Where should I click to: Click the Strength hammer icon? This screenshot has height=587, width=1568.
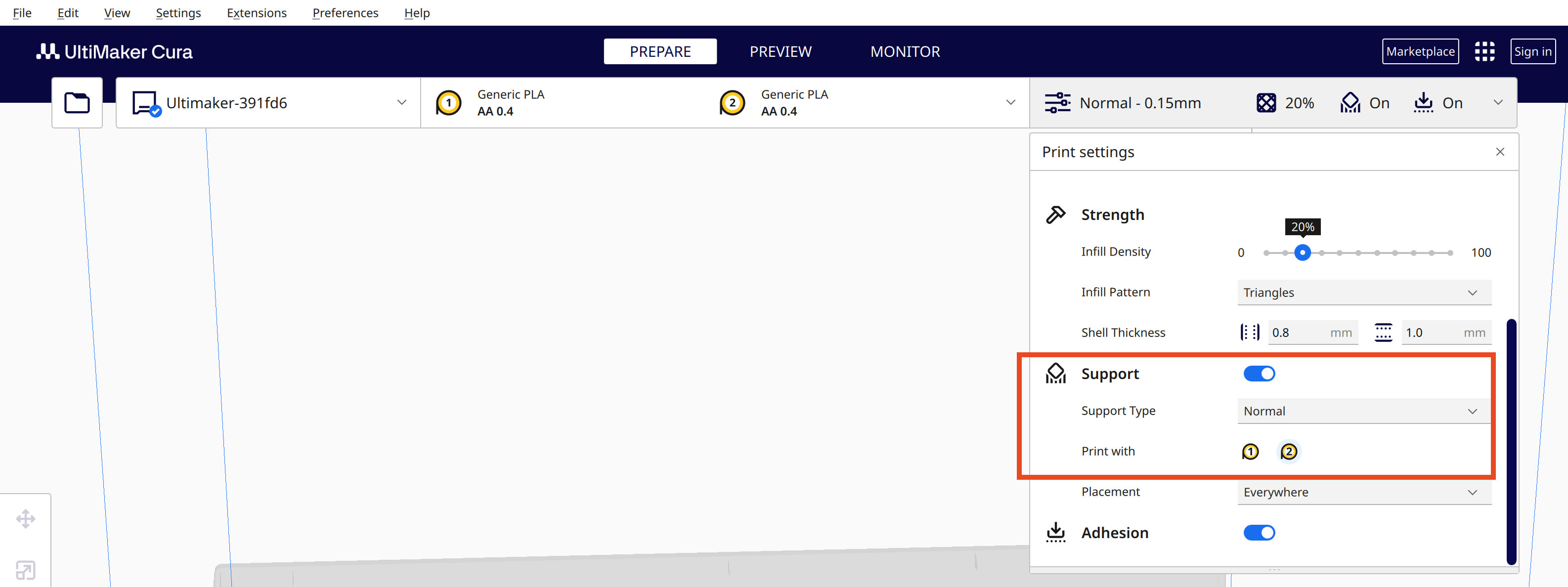pos(1055,215)
